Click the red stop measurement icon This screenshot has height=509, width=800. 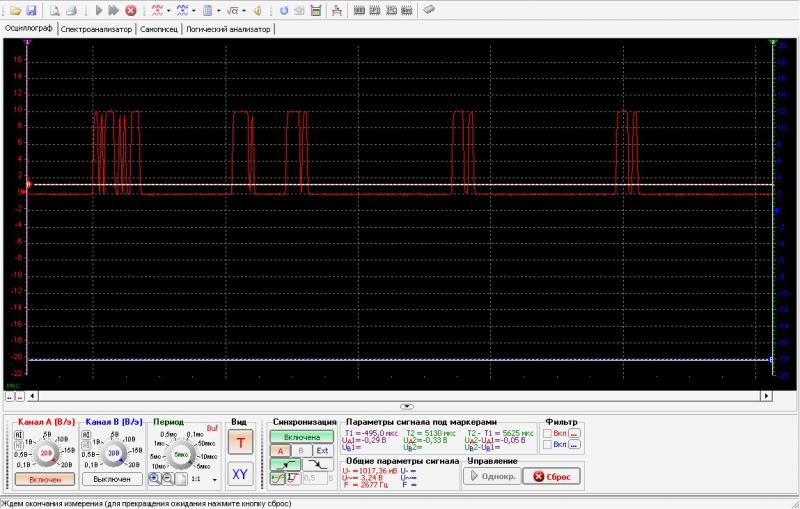[x=130, y=10]
